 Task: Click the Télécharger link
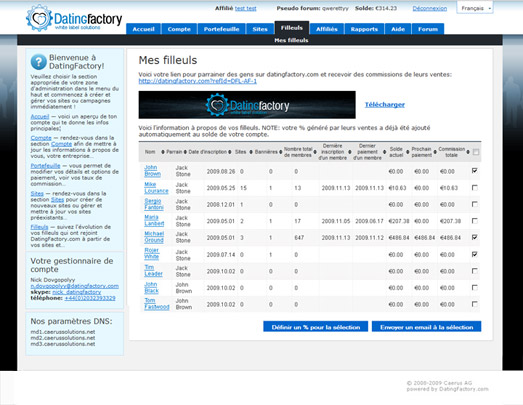(385, 105)
